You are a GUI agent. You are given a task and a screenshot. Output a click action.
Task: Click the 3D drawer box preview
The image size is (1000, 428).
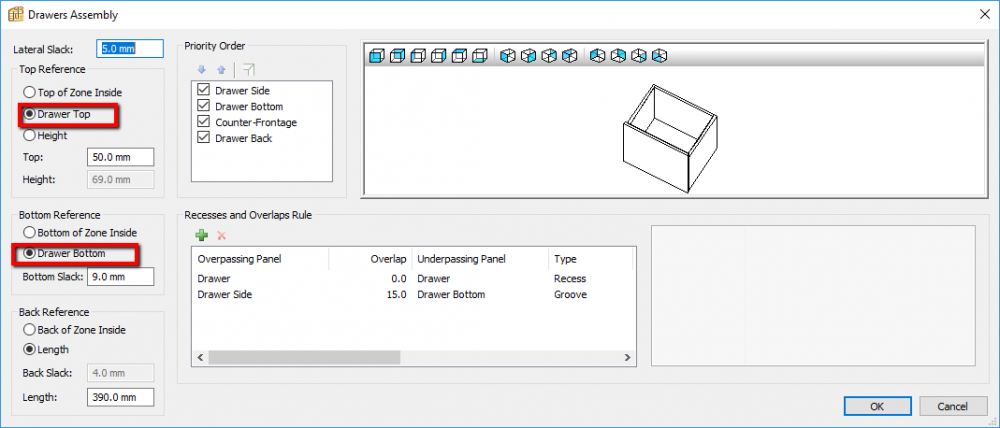point(672,138)
